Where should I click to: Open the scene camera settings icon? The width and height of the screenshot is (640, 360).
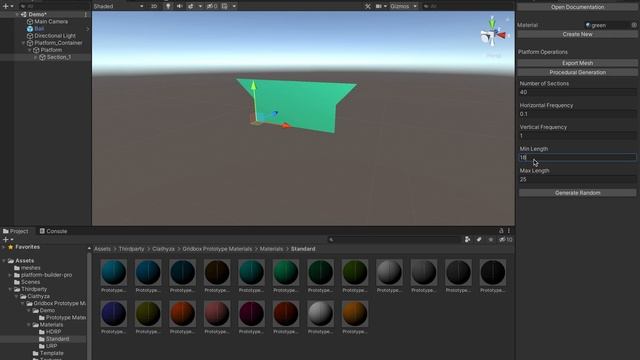point(378,6)
